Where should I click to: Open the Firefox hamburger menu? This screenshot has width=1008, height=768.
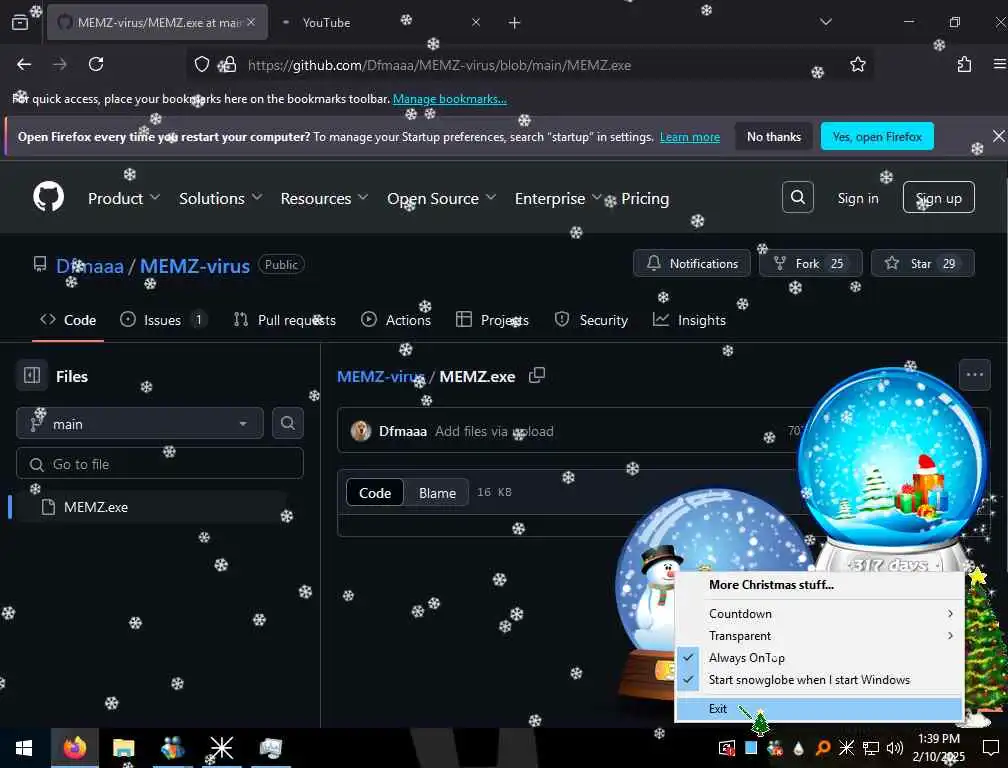[999, 64]
